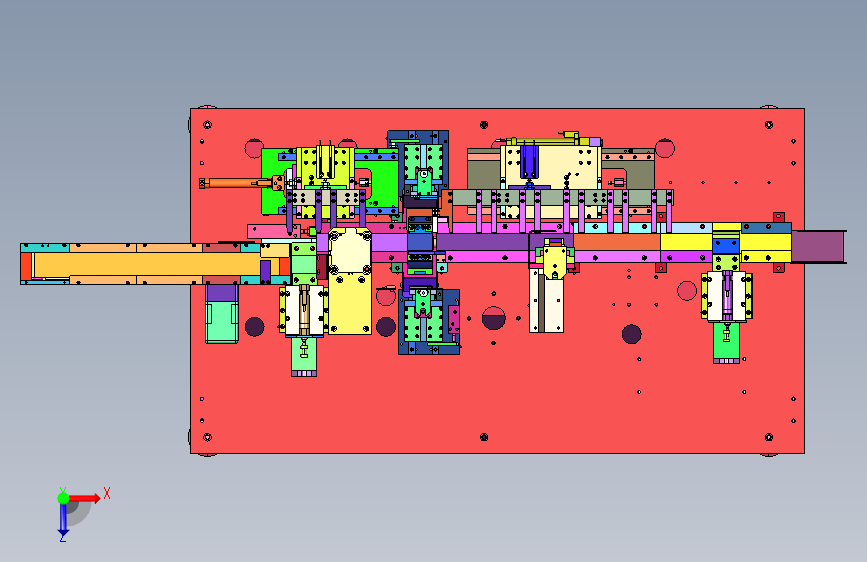Select the green block under far-right cylinder
Viewport: 867px width, 562px height.
[727, 342]
